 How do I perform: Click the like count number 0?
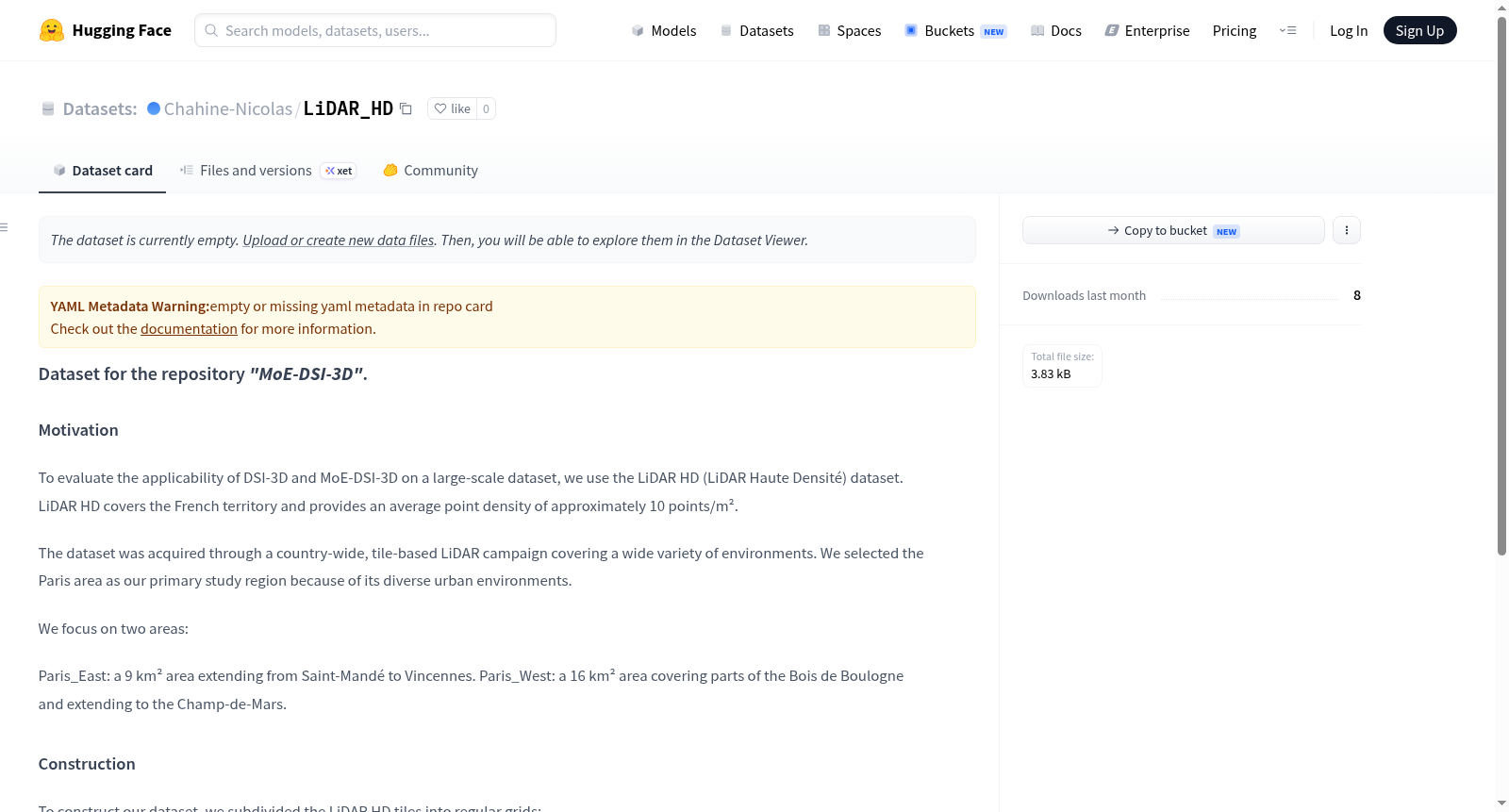pyautogui.click(x=486, y=108)
